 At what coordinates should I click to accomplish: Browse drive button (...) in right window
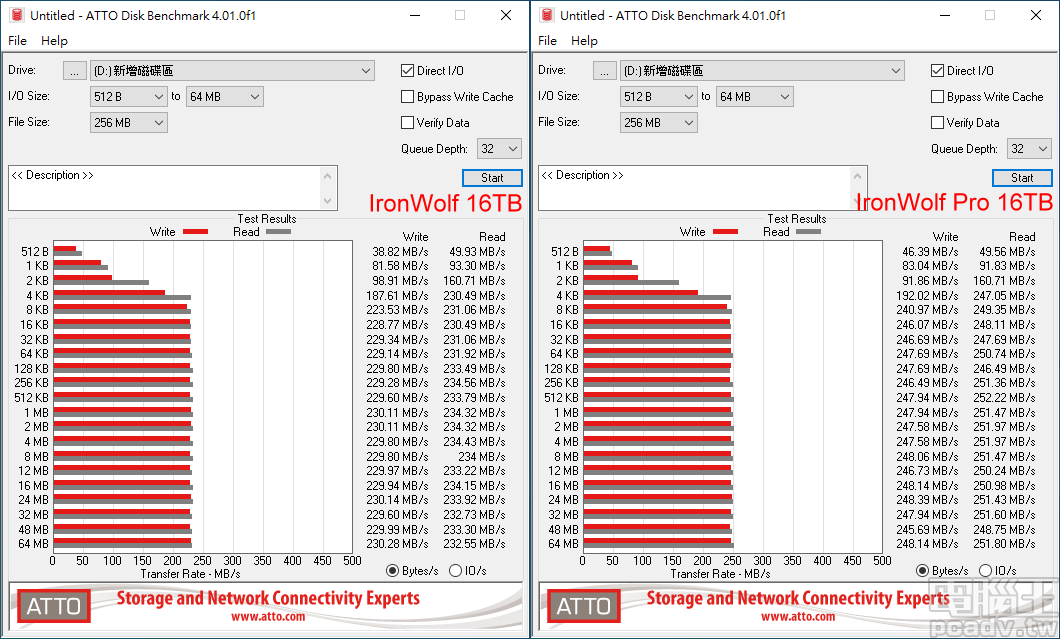point(604,70)
